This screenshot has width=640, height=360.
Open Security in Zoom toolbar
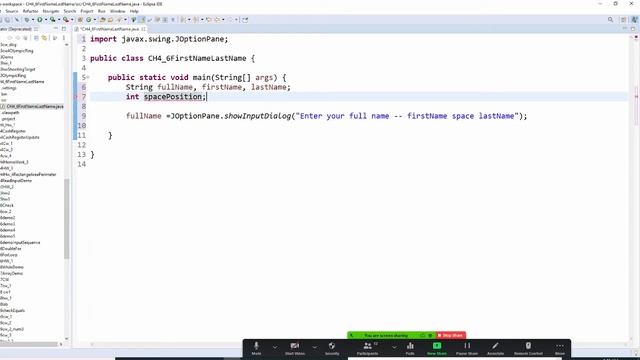tap(332, 348)
